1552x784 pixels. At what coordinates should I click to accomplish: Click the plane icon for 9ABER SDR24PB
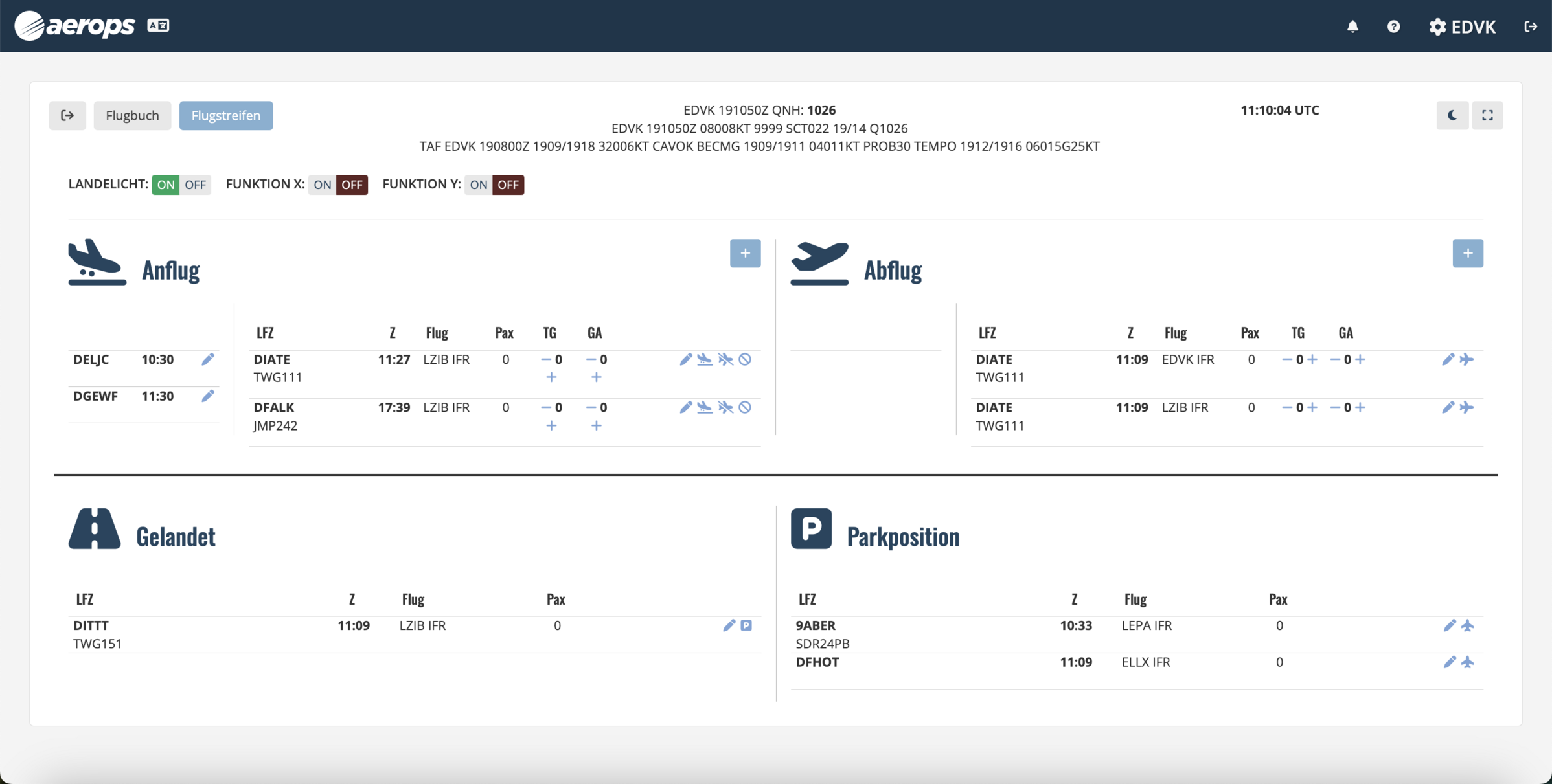[1468, 625]
